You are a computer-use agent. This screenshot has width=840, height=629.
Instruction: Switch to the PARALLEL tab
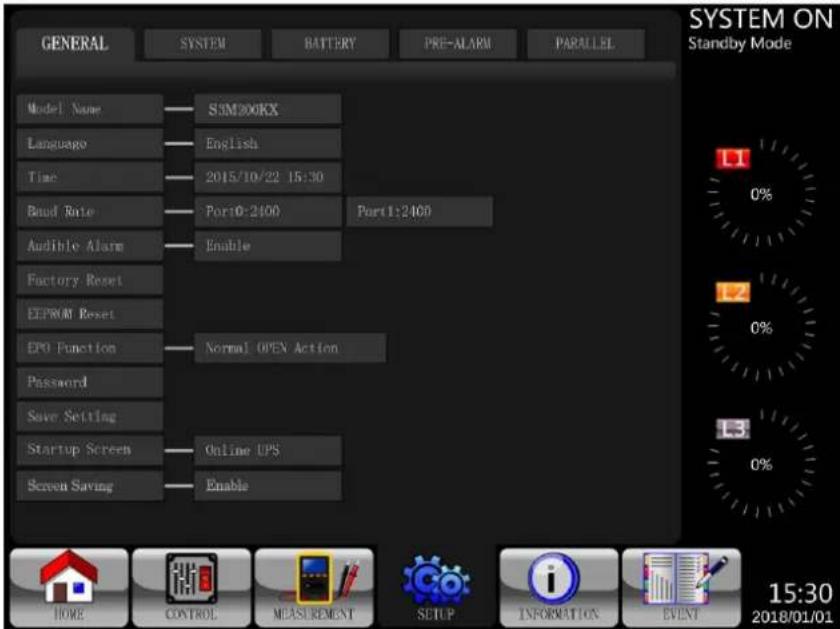point(585,43)
